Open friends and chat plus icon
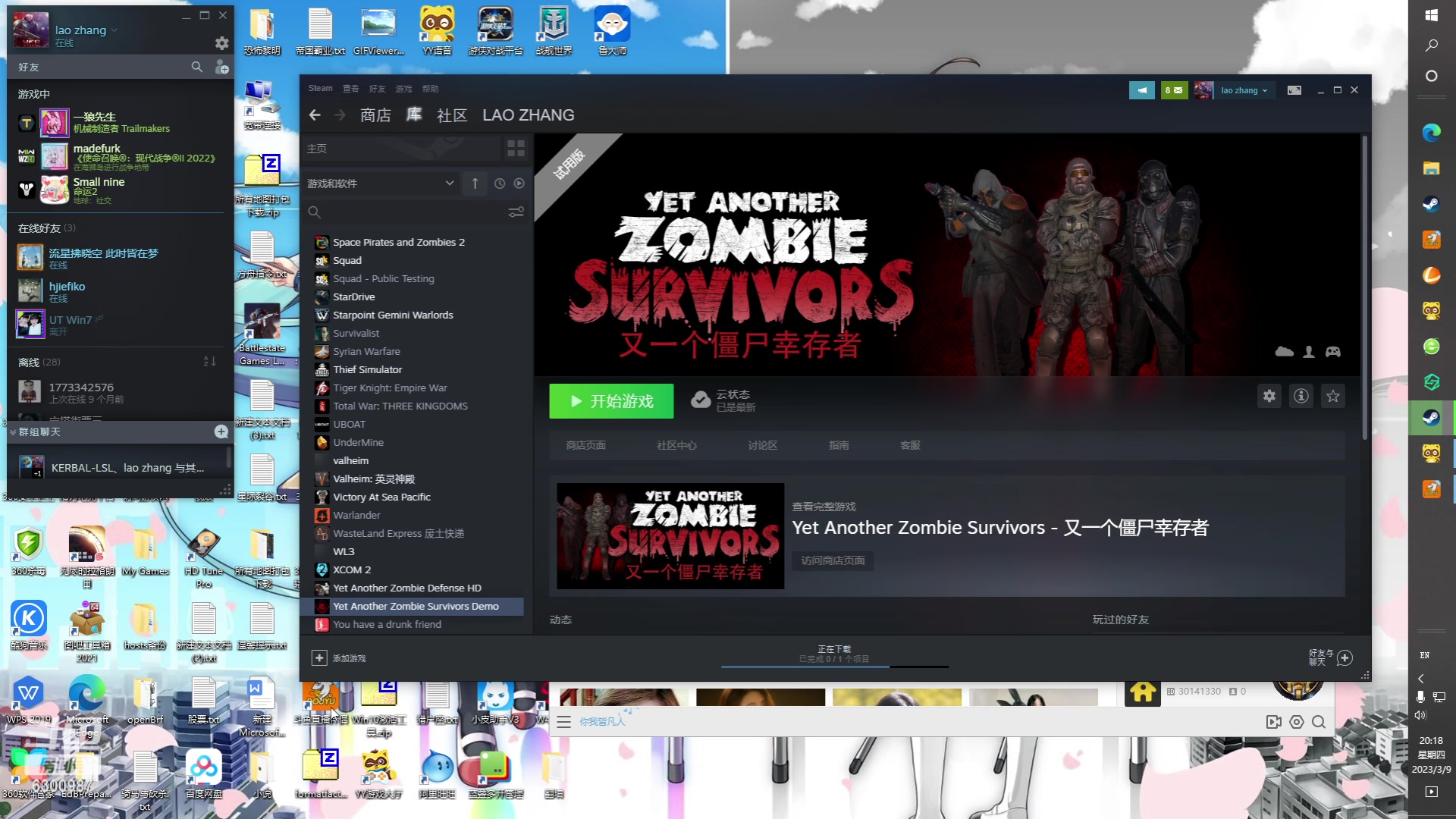 click(1345, 657)
